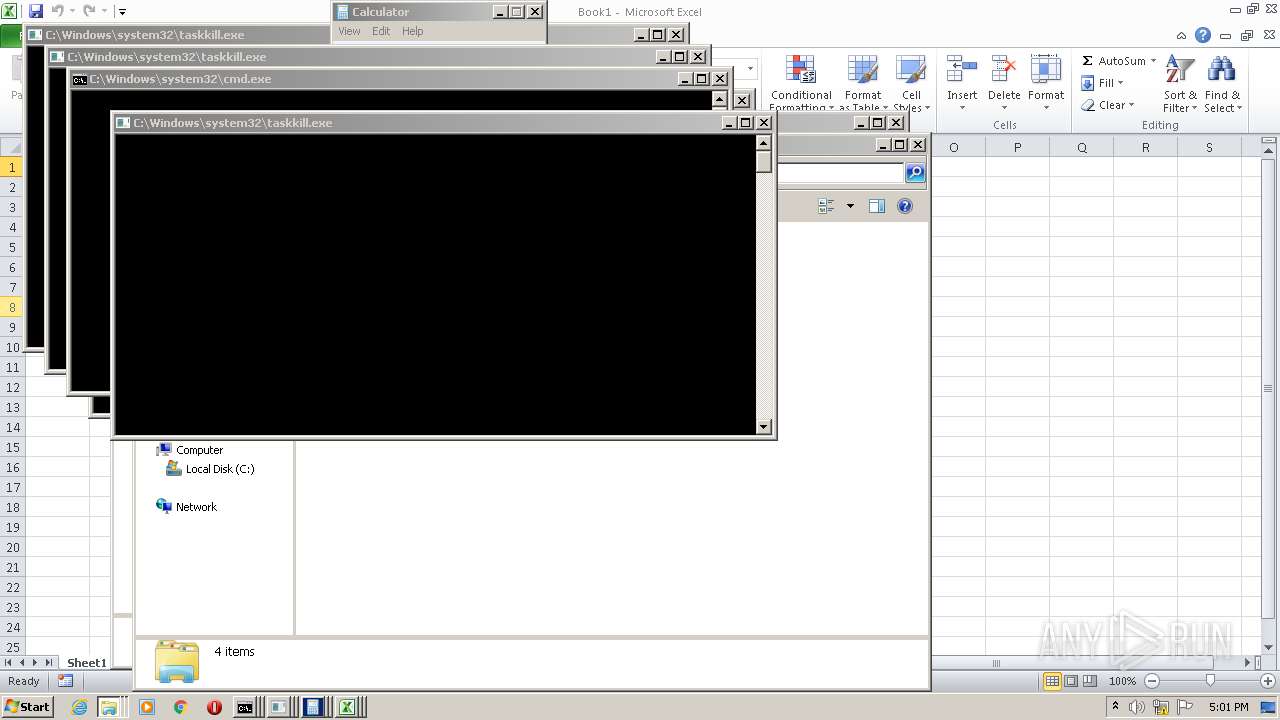The image size is (1280, 720).
Task: Switch to Normal view in Excel
Action: pos(1052,681)
